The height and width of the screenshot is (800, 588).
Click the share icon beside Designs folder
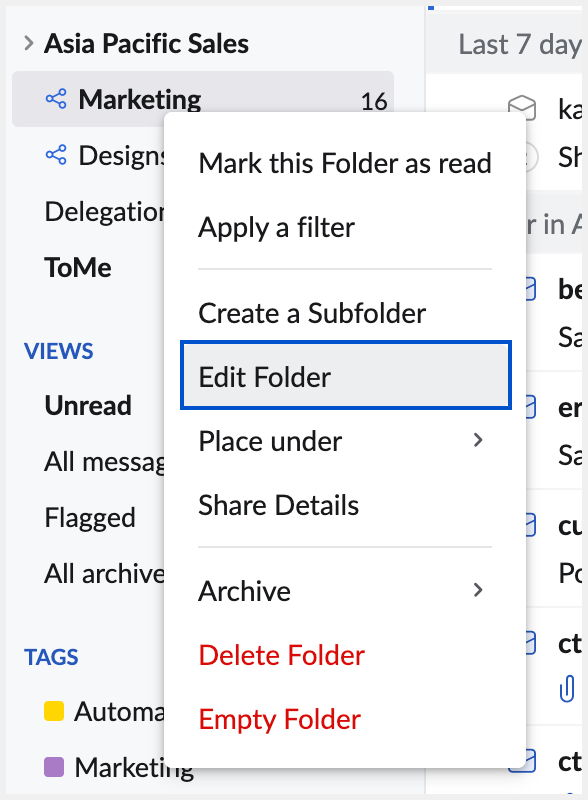(x=55, y=155)
